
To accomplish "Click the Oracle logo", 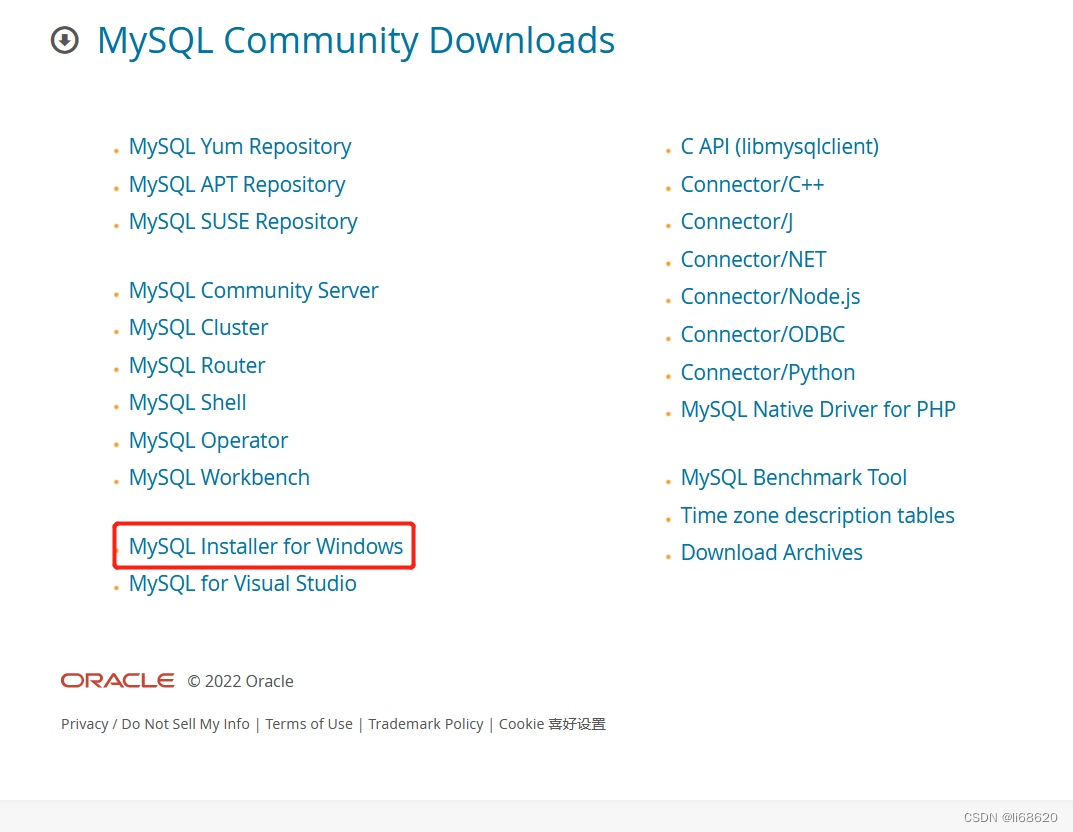I will [x=118, y=681].
